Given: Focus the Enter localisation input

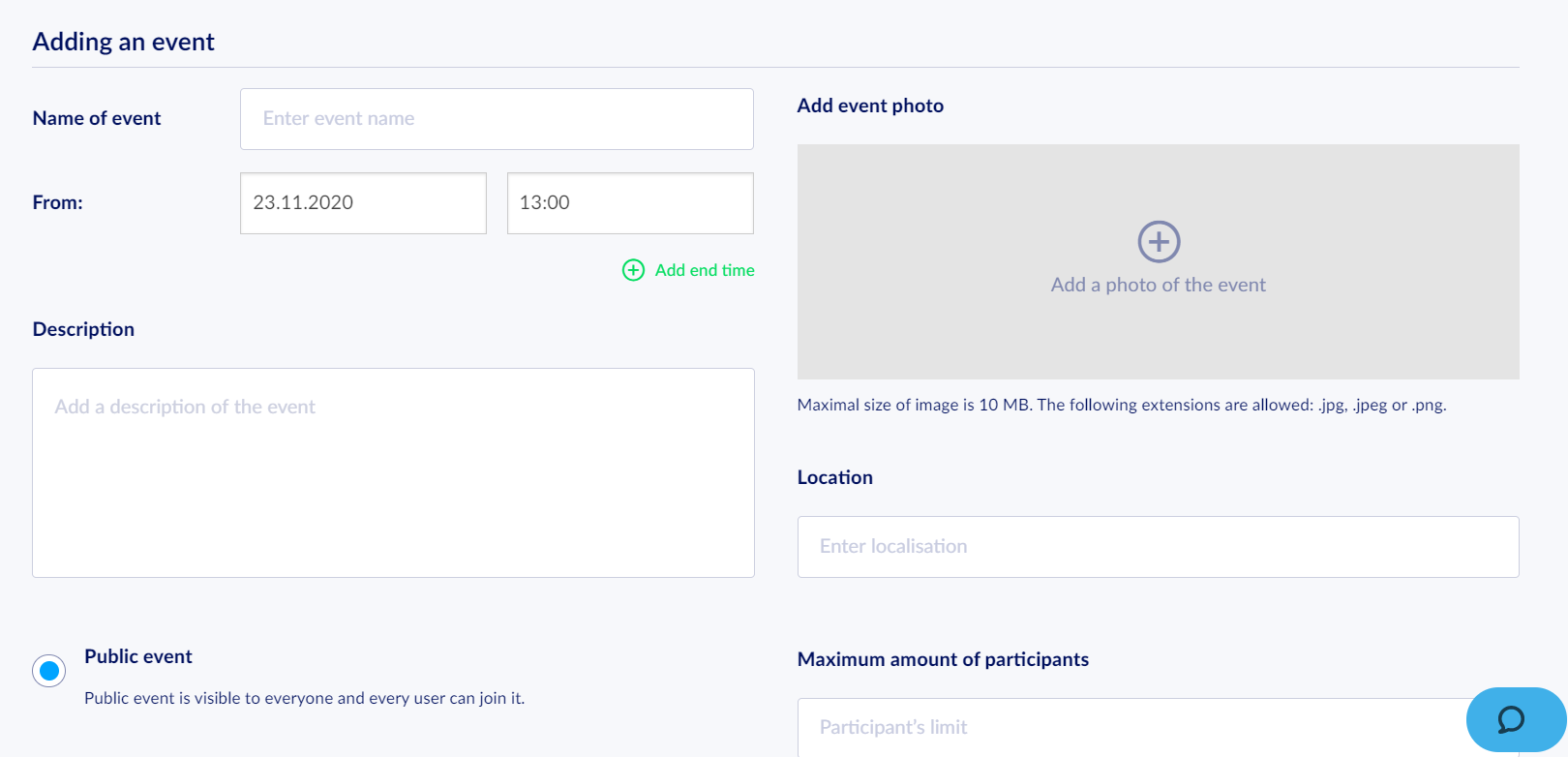Looking at the screenshot, I should click(1158, 547).
